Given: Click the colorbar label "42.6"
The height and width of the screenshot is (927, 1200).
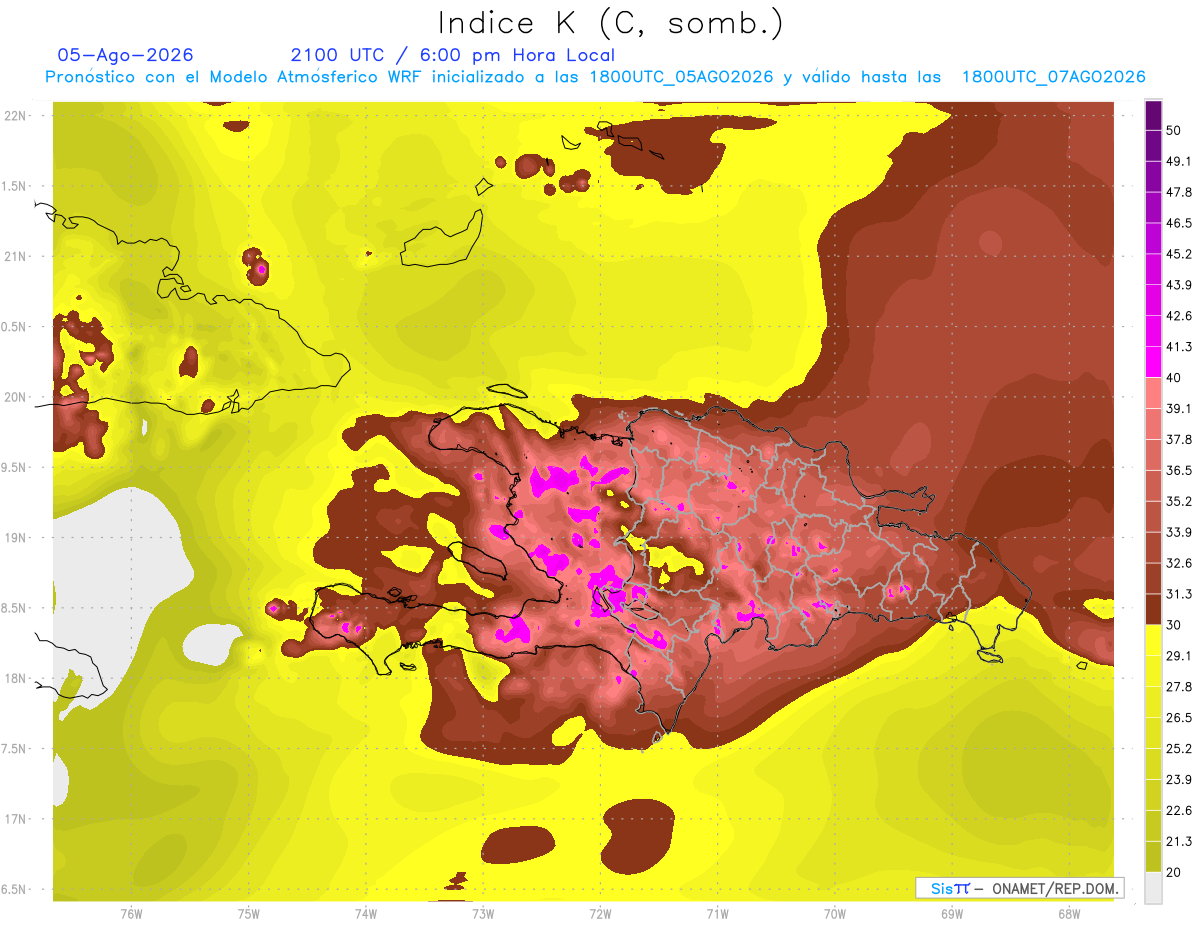Looking at the screenshot, I should click(x=1179, y=316).
